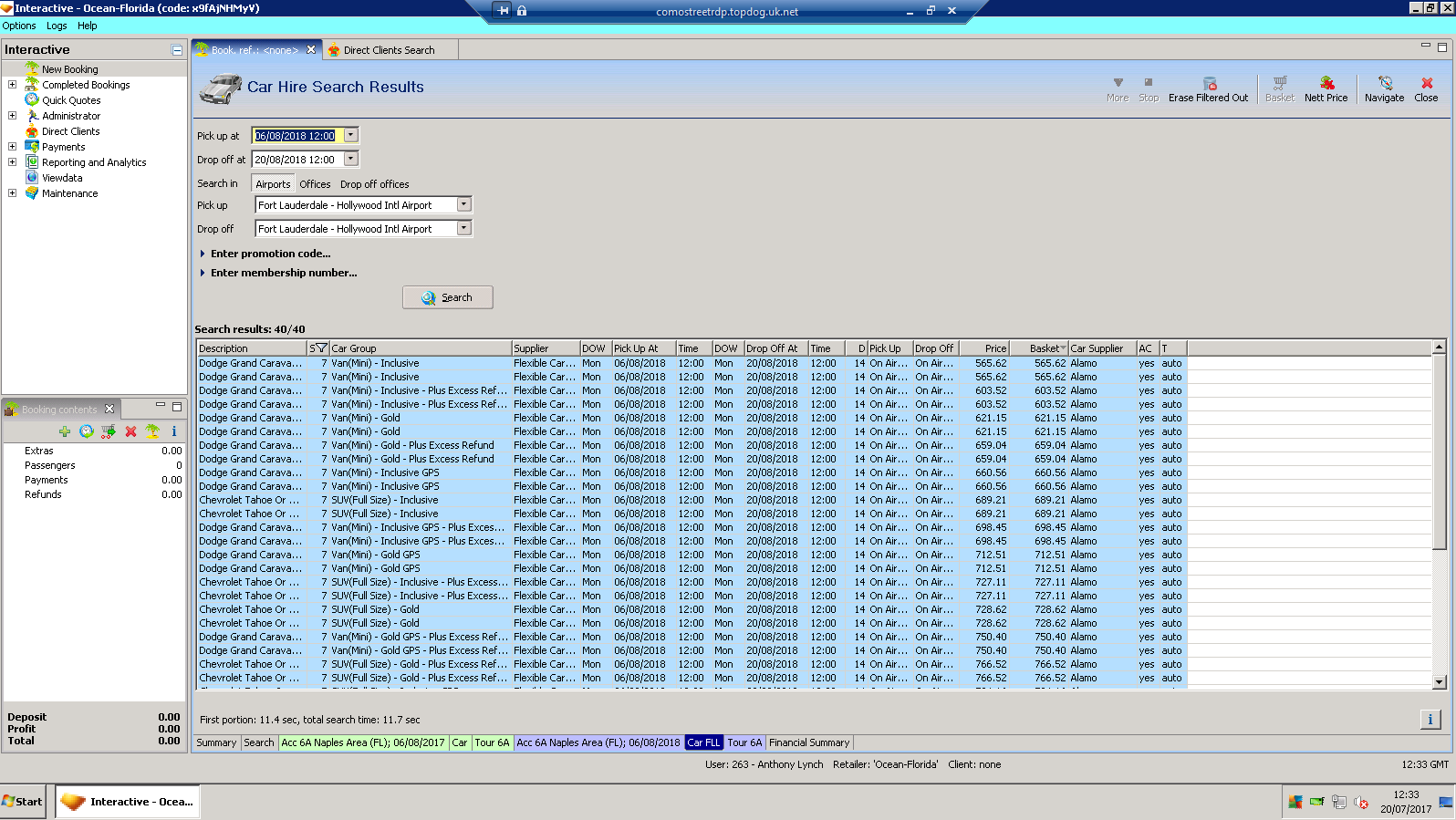Click the filter funnel in S column header
Screen dimensions: 1456x820
click(320, 348)
